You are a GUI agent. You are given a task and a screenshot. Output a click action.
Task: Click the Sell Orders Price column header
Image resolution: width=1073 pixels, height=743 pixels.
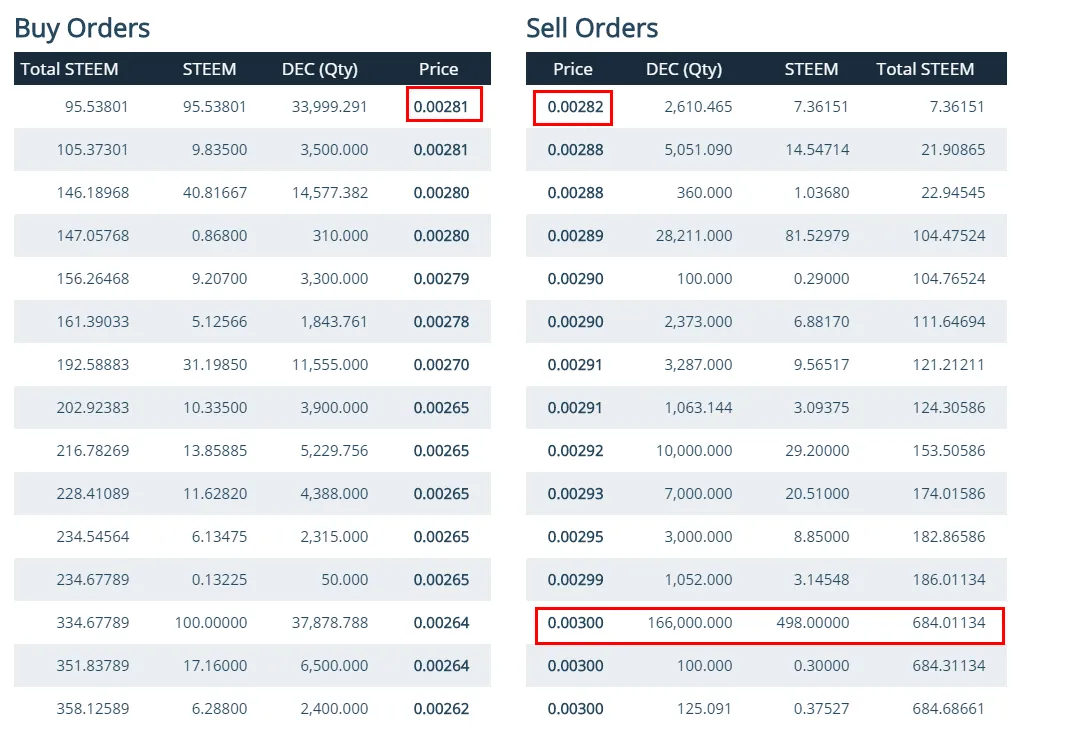tap(573, 69)
